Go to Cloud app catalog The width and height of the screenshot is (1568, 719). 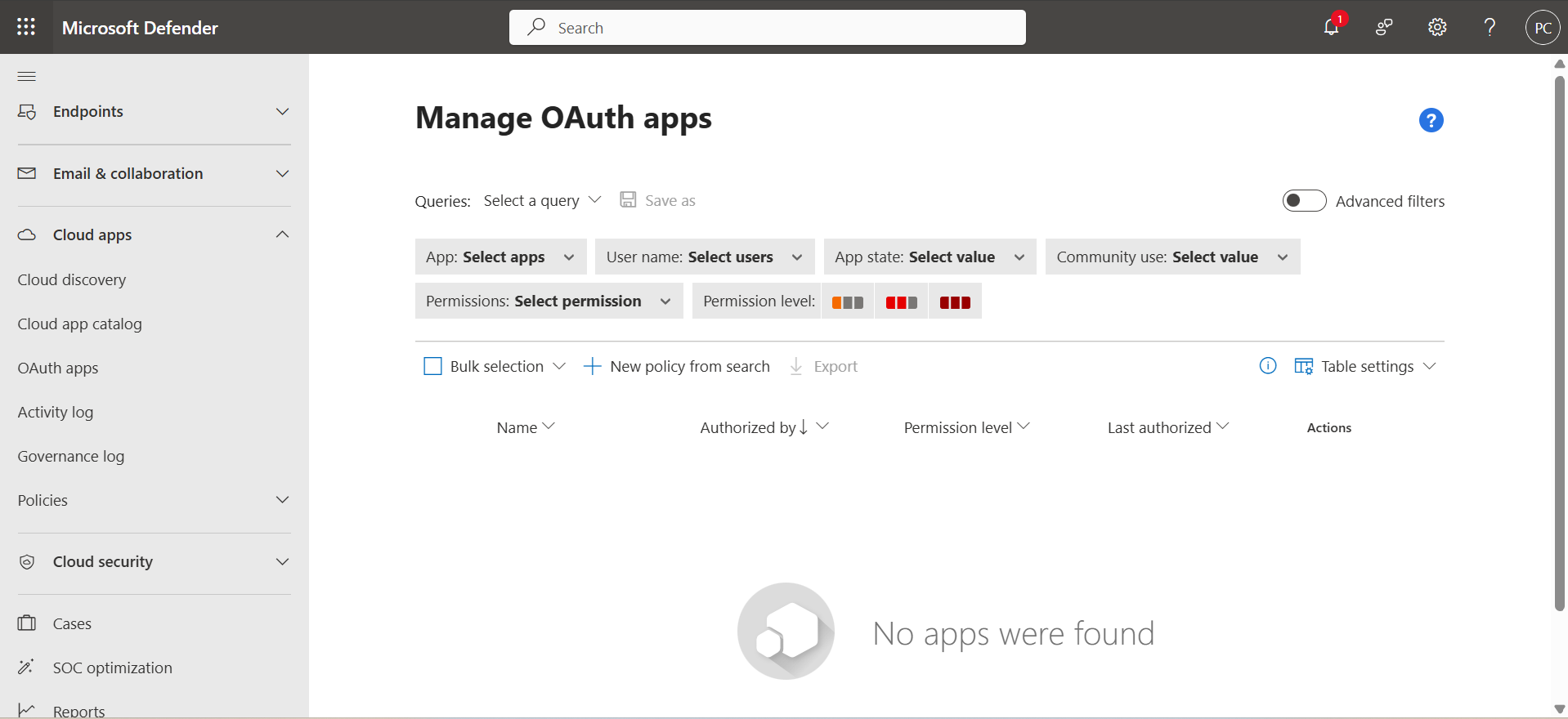[x=79, y=324]
